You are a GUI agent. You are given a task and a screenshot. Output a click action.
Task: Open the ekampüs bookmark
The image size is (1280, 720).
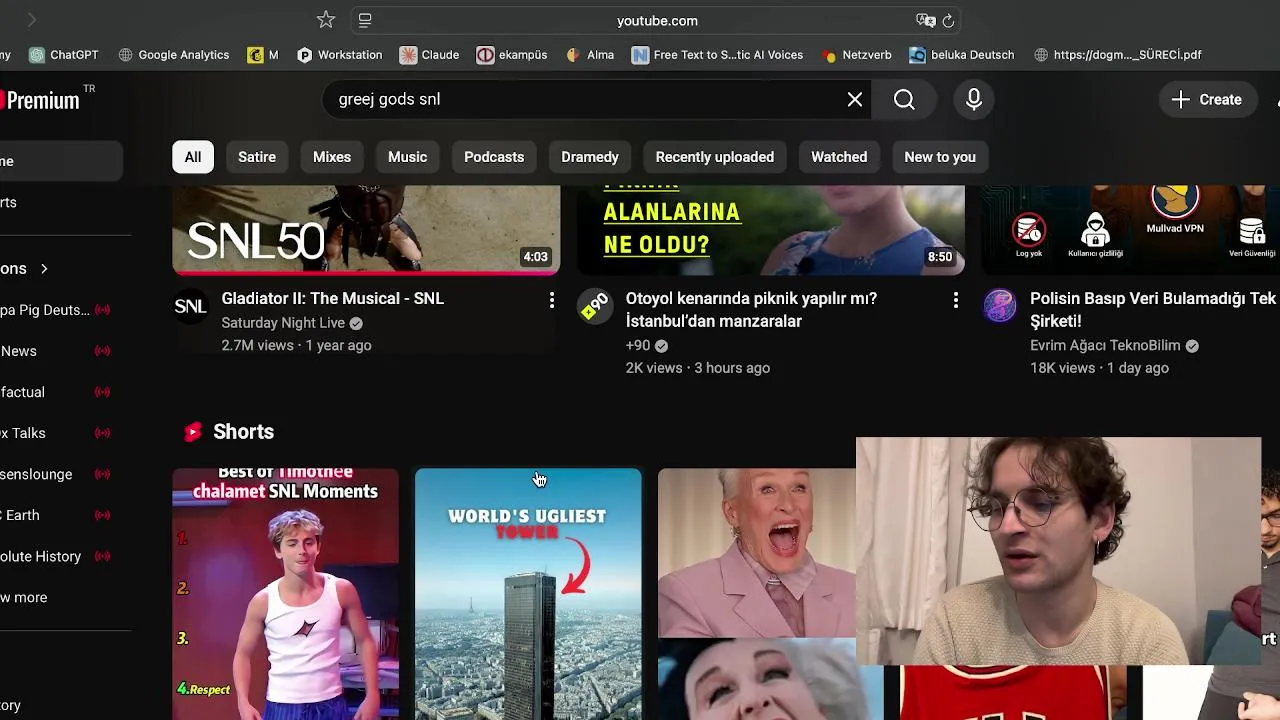tap(512, 55)
